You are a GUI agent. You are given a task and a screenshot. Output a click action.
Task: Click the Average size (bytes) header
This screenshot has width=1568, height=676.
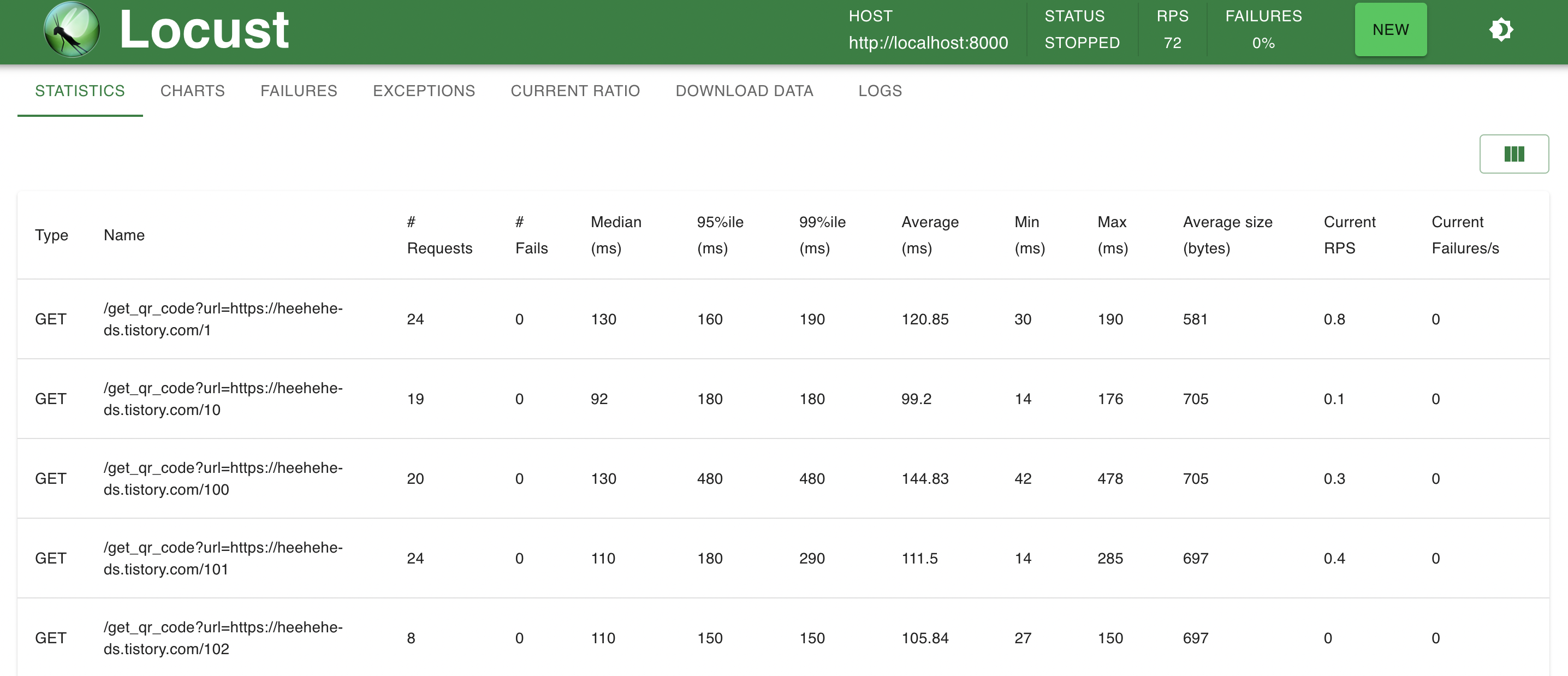click(1227, 235)
